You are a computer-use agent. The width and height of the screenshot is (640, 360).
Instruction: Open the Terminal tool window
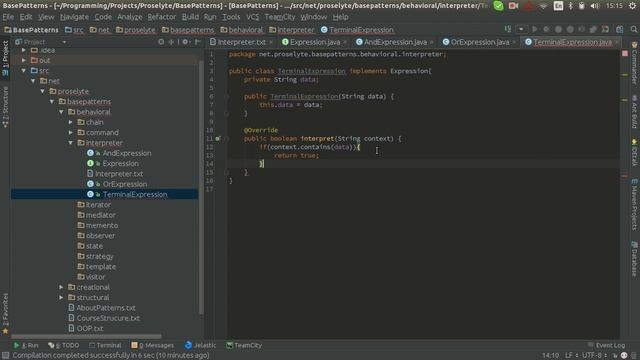coord(105,345)
